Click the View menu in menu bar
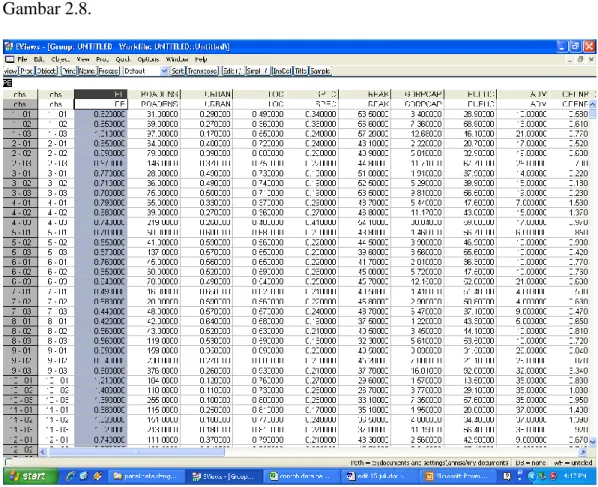 [x=82, y=59]
